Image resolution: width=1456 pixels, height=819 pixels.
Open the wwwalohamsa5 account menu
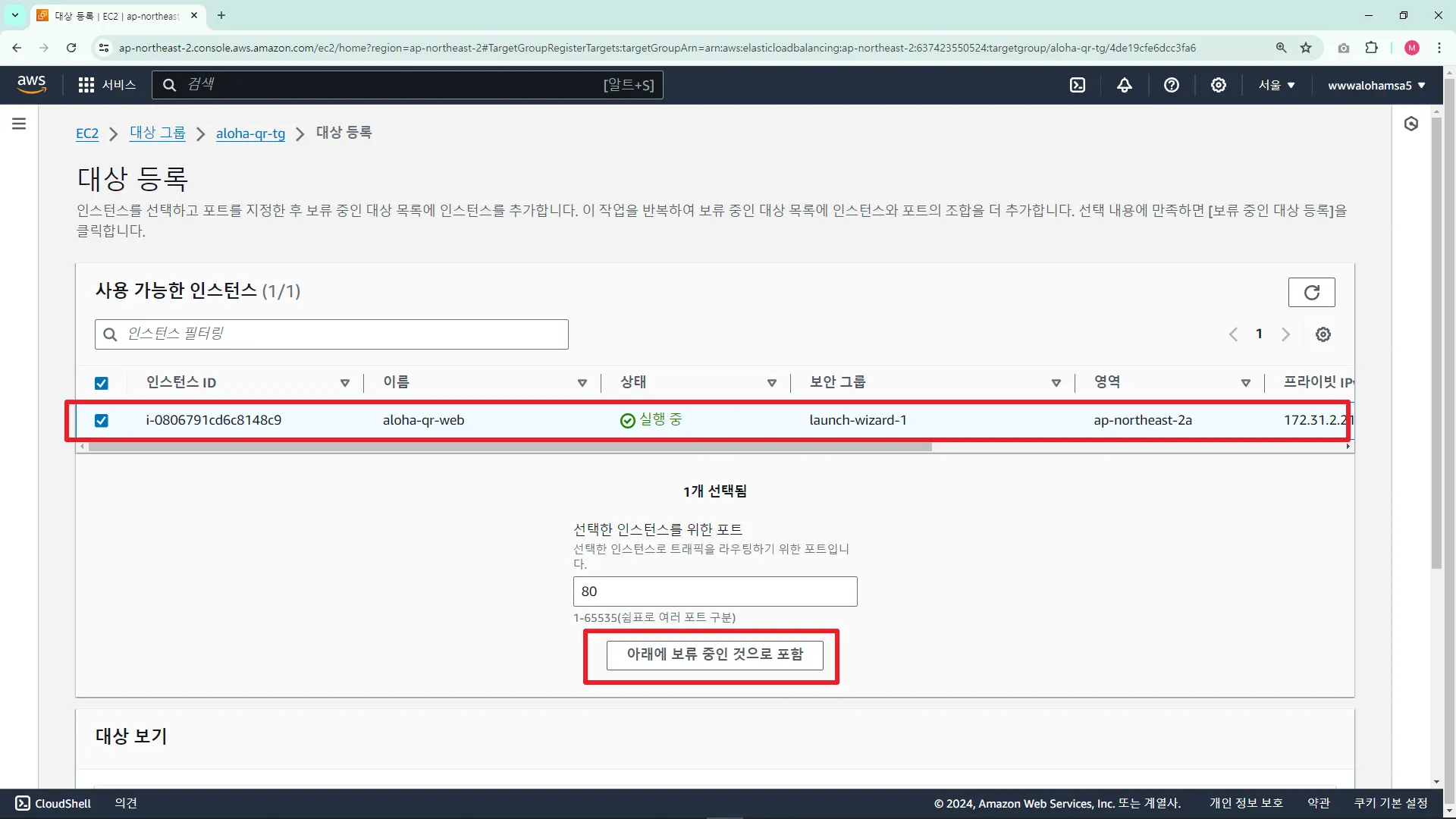(1376, 85)
